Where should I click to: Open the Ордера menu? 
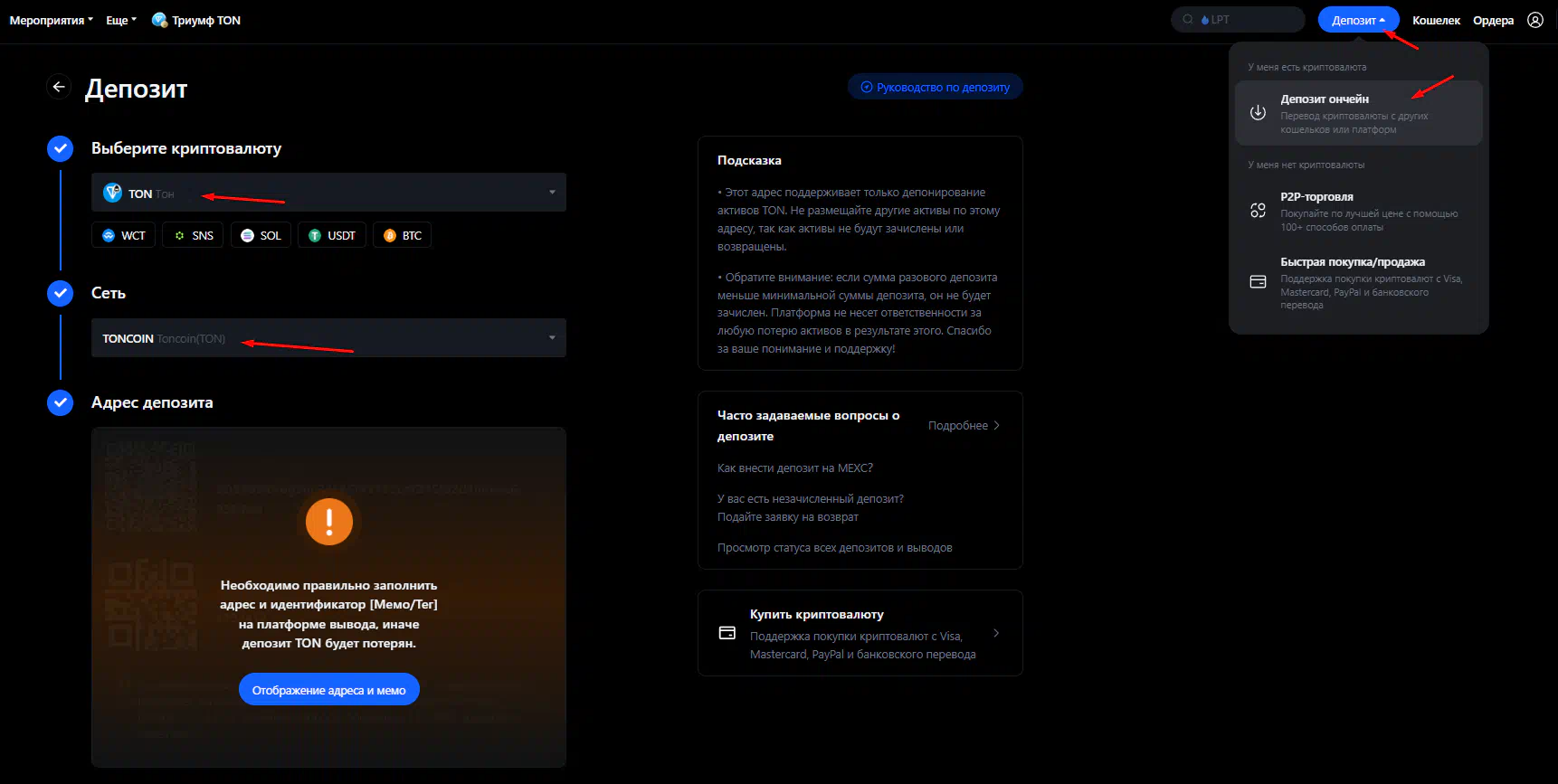[x=1493, y=20]
